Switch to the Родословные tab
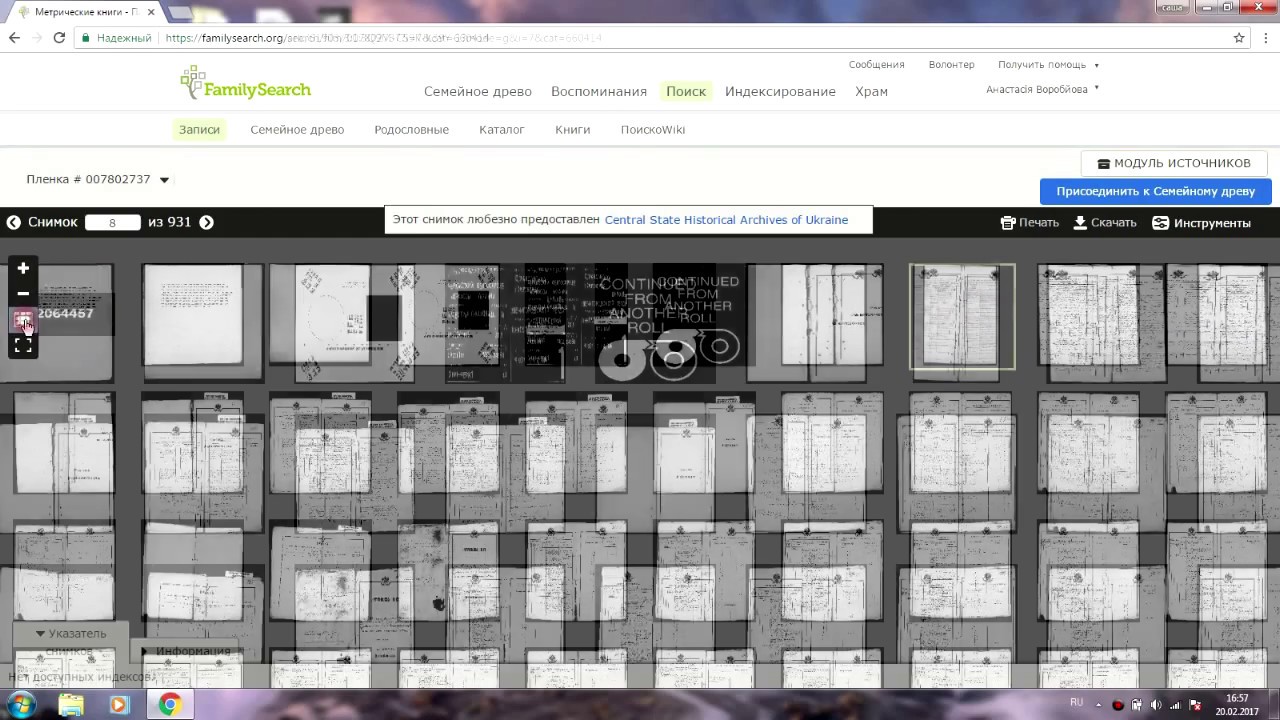This screenshot has height=720, width=1280. pos(411,130)
